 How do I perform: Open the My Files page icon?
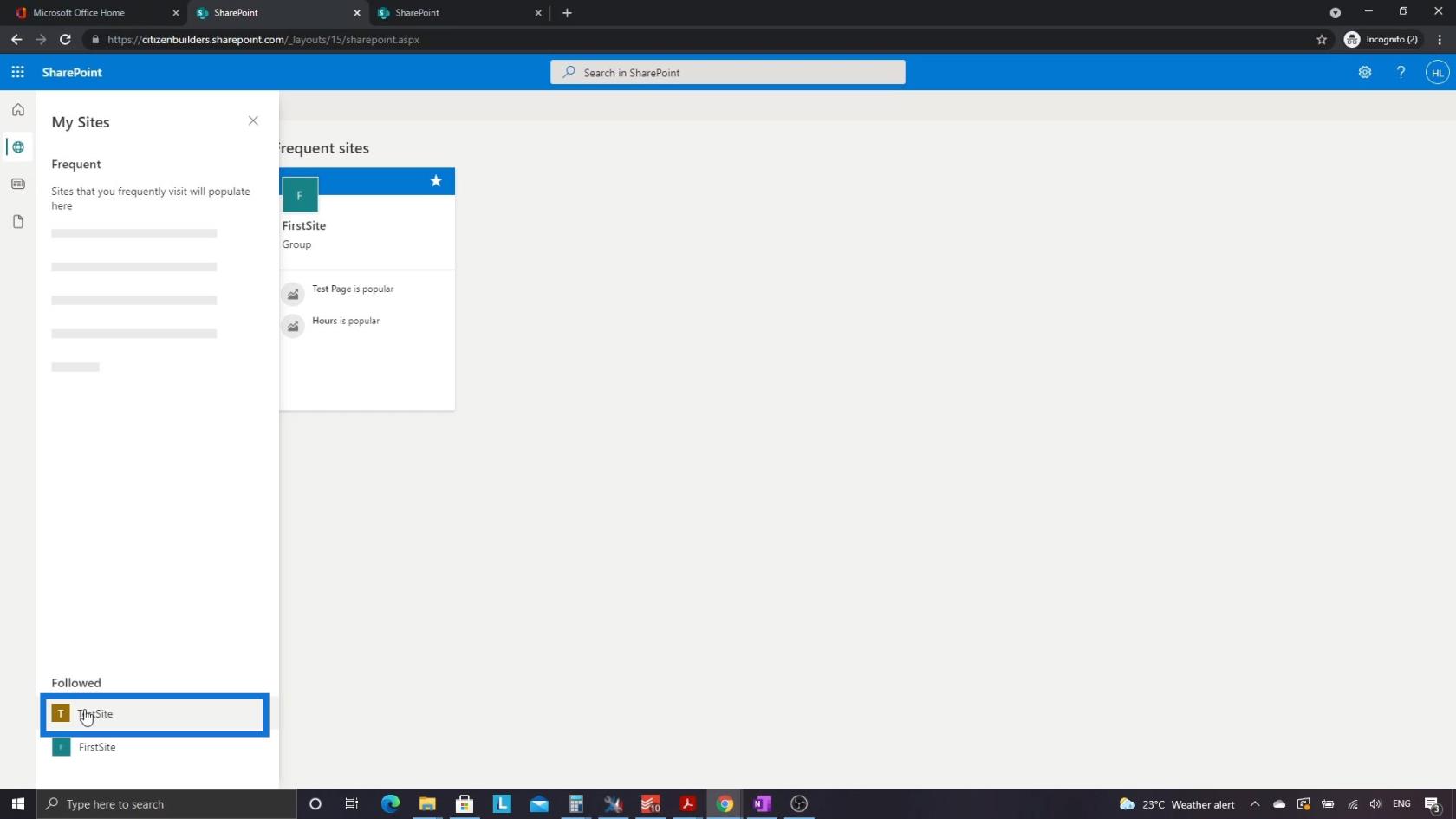pos(18,222)
